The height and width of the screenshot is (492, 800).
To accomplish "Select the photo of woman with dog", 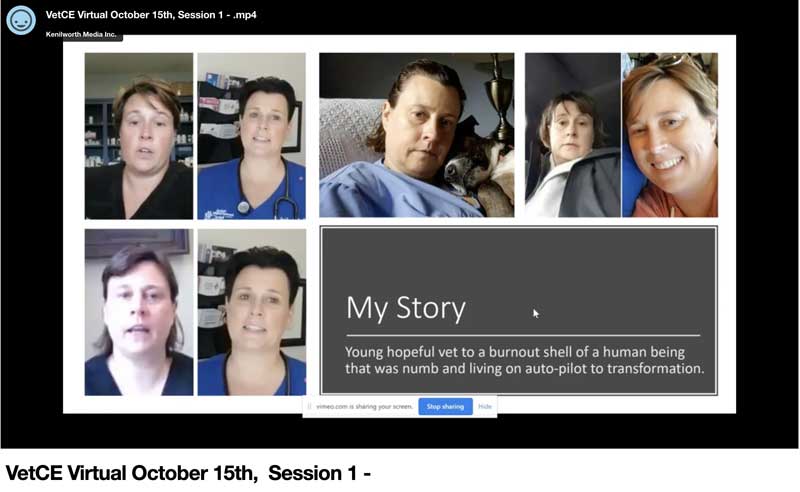I will 417,135.
